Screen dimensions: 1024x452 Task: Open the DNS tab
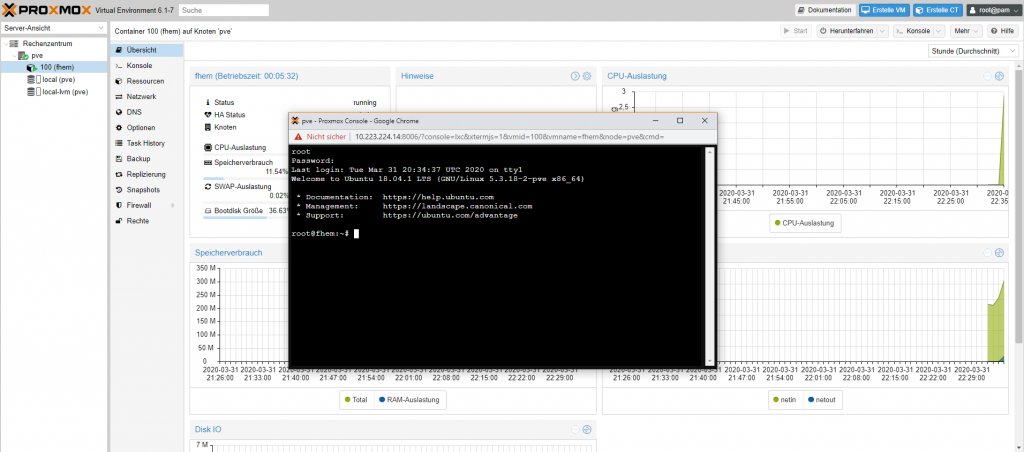146,112
